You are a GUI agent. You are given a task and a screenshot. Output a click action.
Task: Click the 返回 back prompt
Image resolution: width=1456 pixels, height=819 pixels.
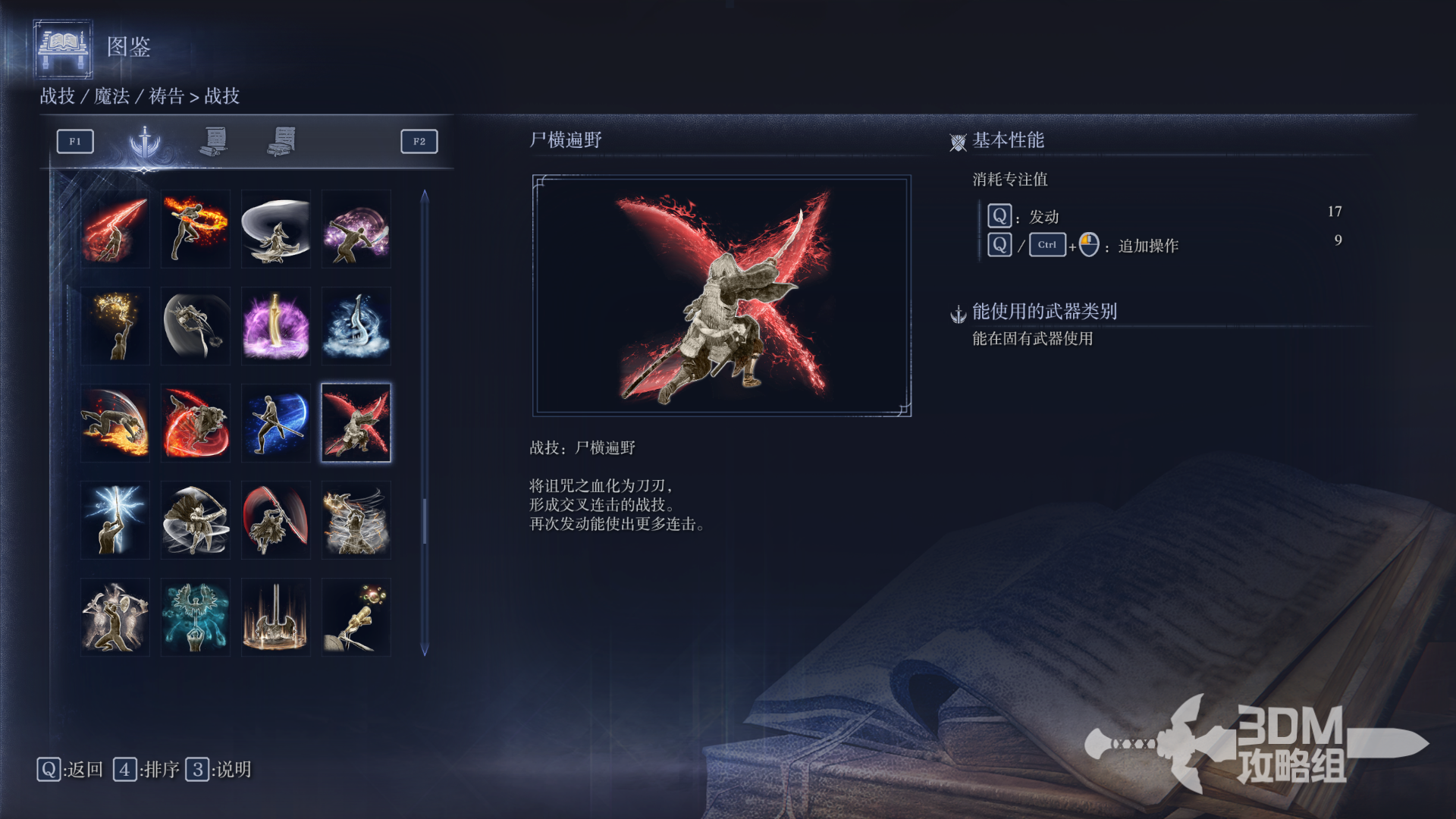pyautogui.click(x=70, y=770)
